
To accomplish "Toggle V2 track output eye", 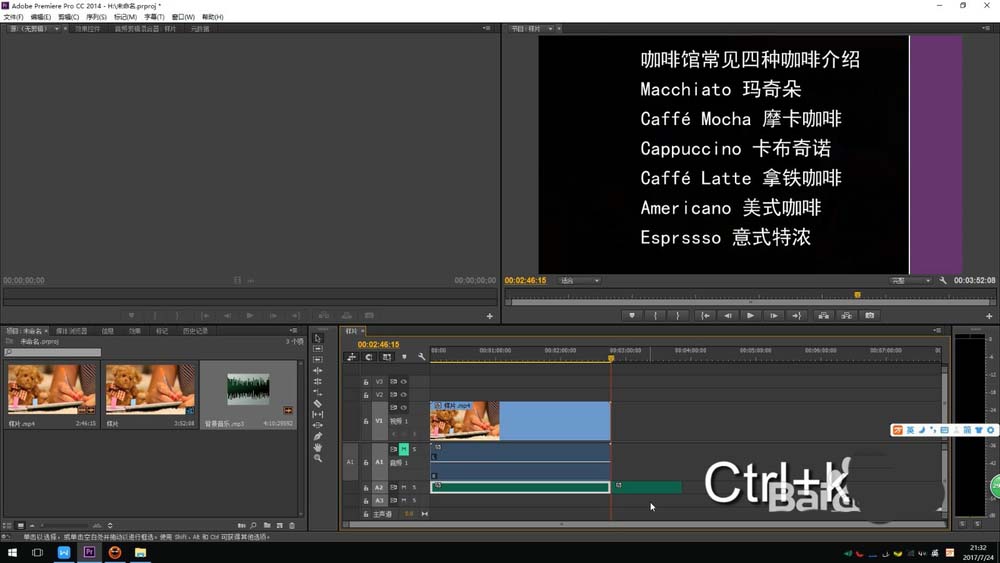I will pos(404,395).
